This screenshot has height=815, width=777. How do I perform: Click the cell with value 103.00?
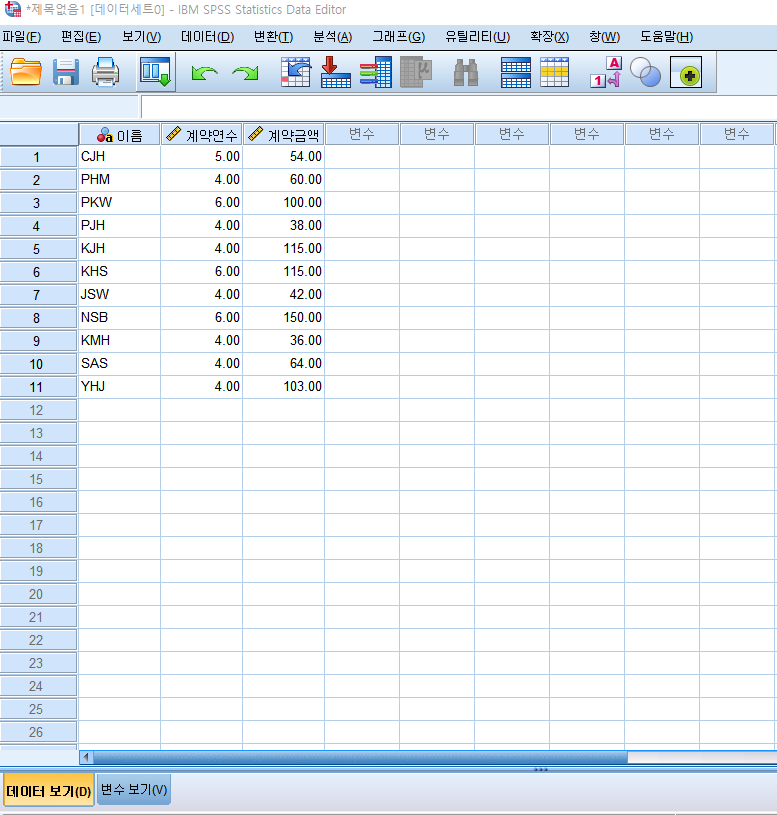click(284, 386)
